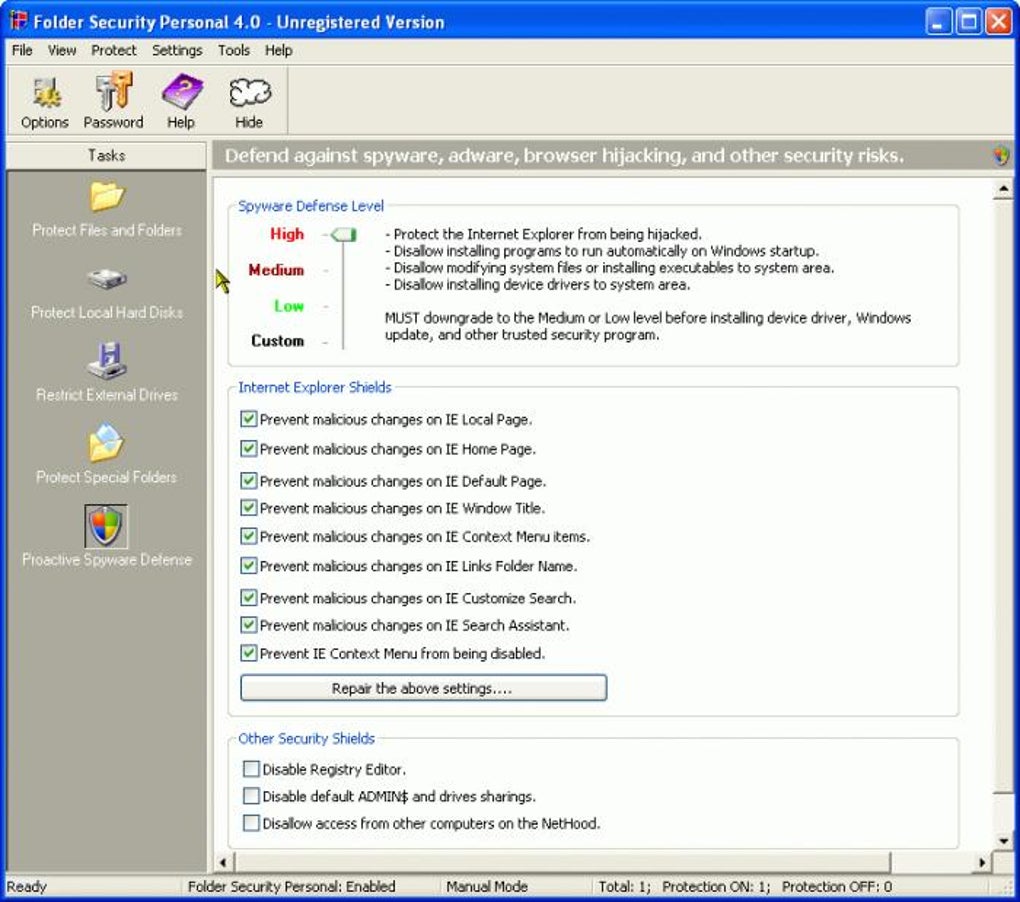1020x902 pixels.
Task: Open the Settings menu
Action: 177,50
